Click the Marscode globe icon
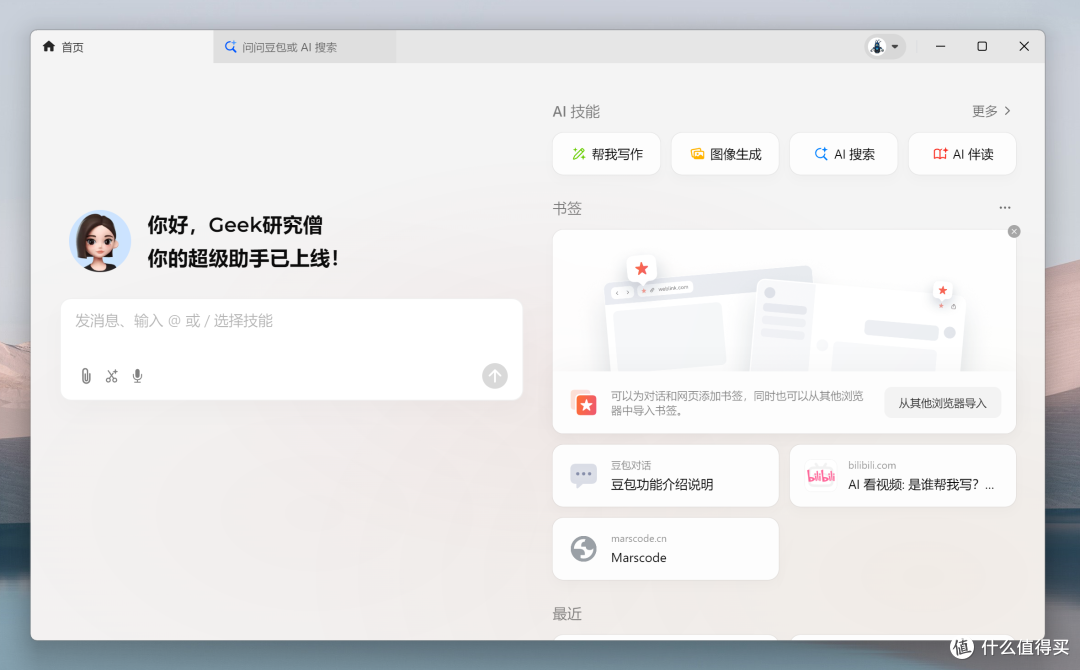Viewport: 1080px width, 670px height. pyautogui.click(x=583, y=549)
